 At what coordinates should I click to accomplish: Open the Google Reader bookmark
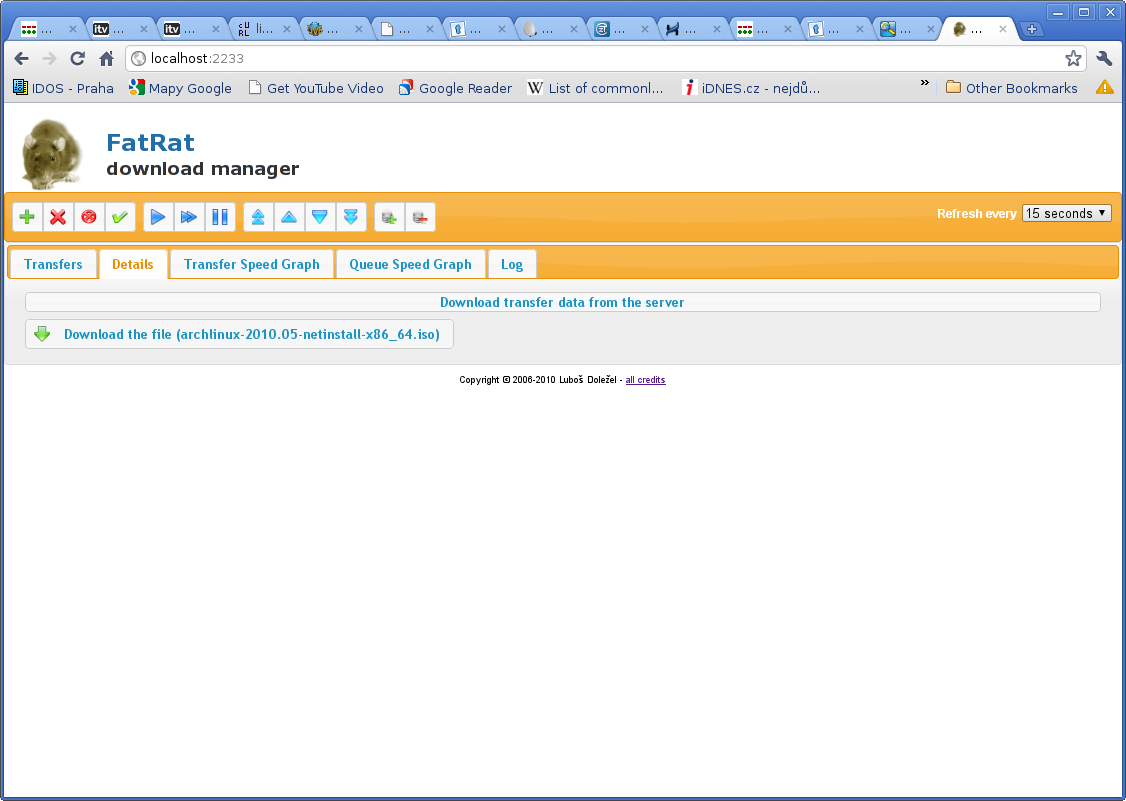pos(455,88)
